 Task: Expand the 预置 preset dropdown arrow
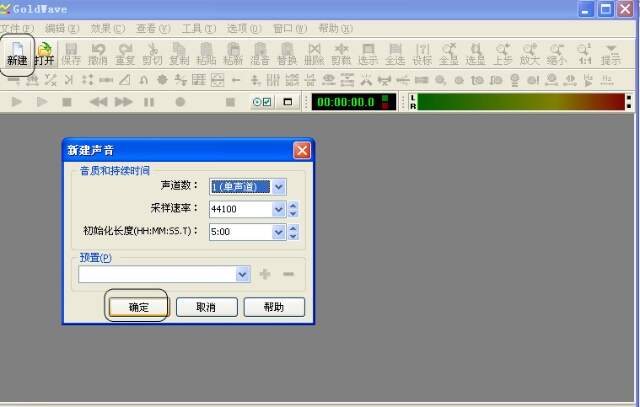coord(242,274)
